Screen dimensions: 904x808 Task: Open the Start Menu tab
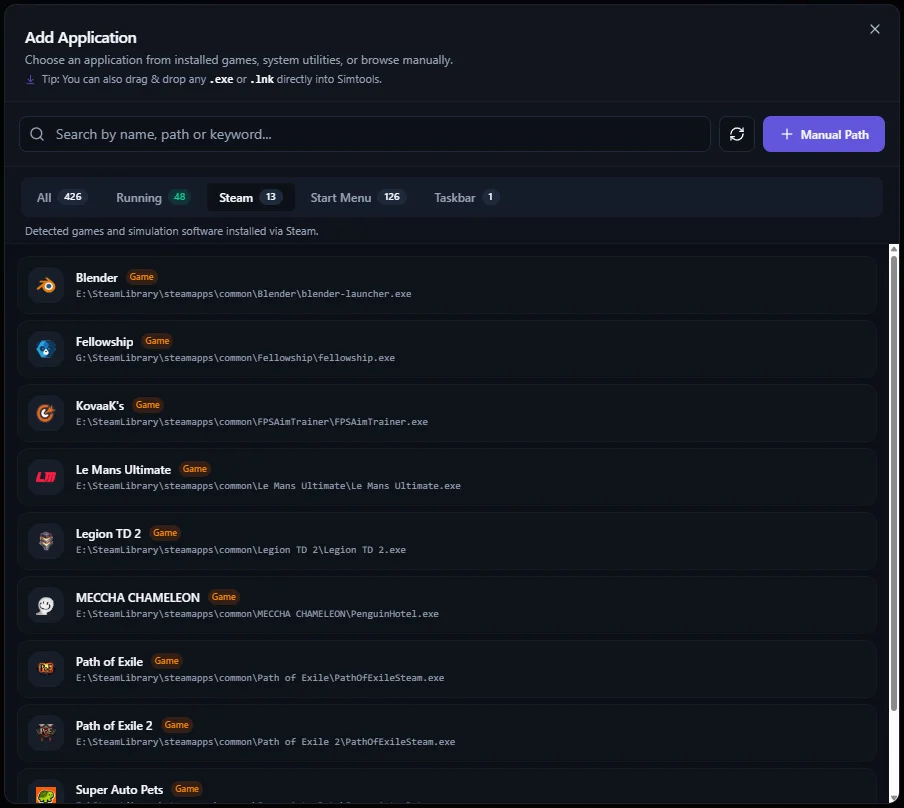(x=358, y=197)
